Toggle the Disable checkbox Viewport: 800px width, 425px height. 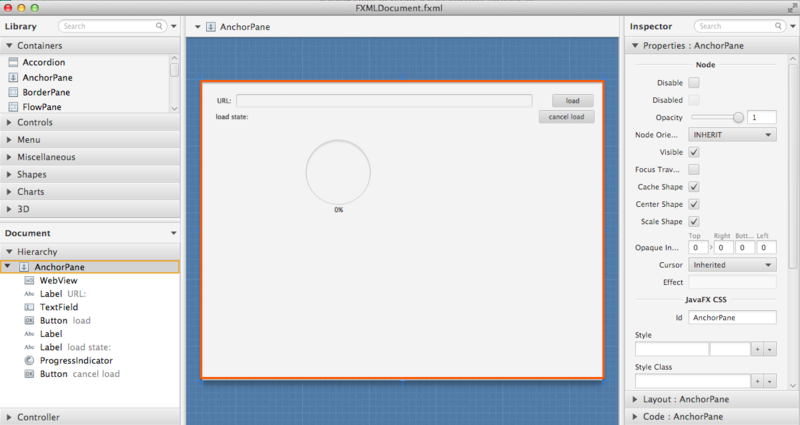pyautogui.click(x=694, y=83)
